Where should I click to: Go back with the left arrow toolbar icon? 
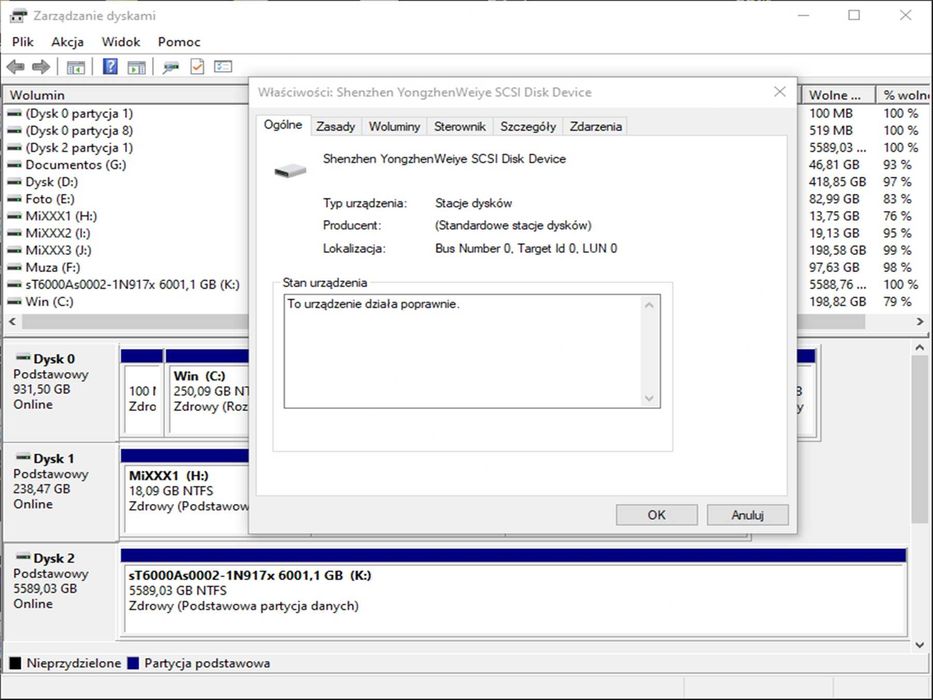15,67
